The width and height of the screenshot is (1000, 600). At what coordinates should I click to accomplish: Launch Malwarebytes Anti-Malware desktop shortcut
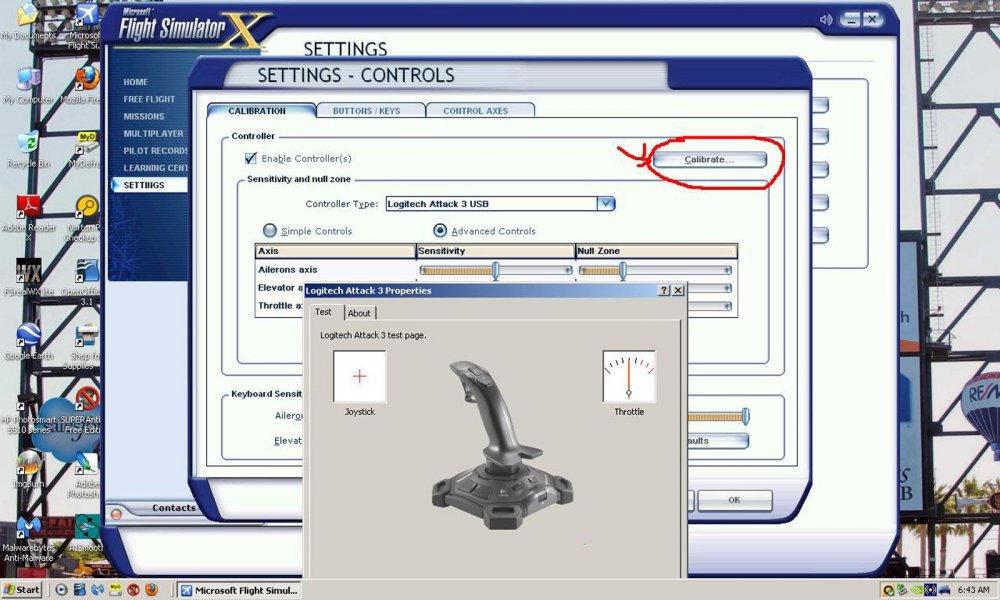28,539
